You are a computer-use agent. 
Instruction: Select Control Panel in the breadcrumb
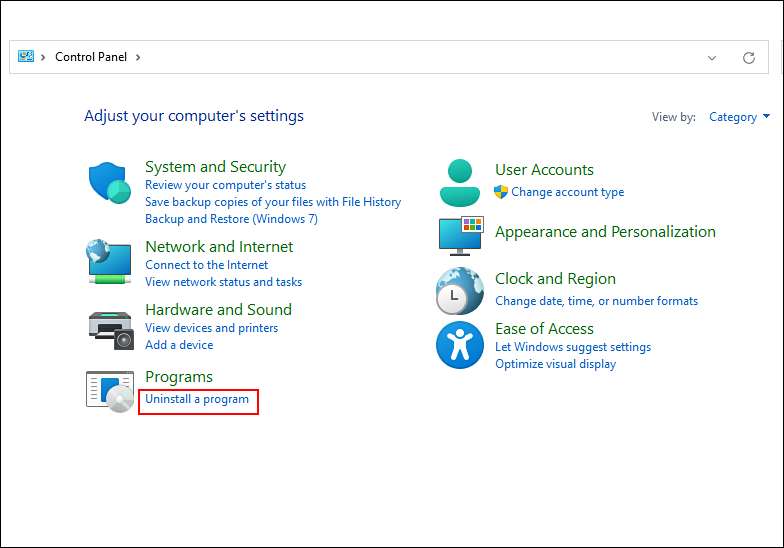91,57
